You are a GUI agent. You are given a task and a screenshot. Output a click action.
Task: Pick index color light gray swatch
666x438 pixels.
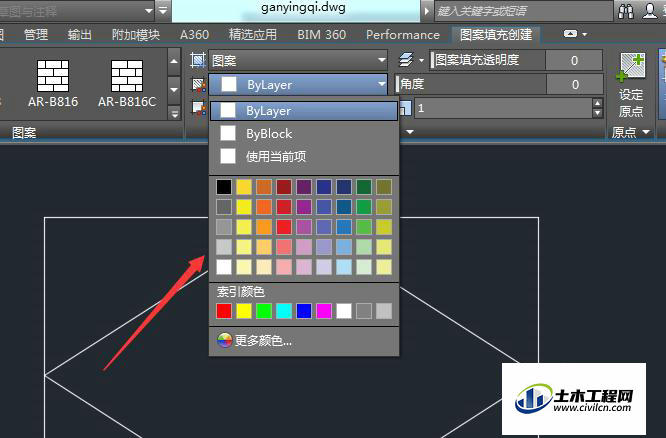384,311
